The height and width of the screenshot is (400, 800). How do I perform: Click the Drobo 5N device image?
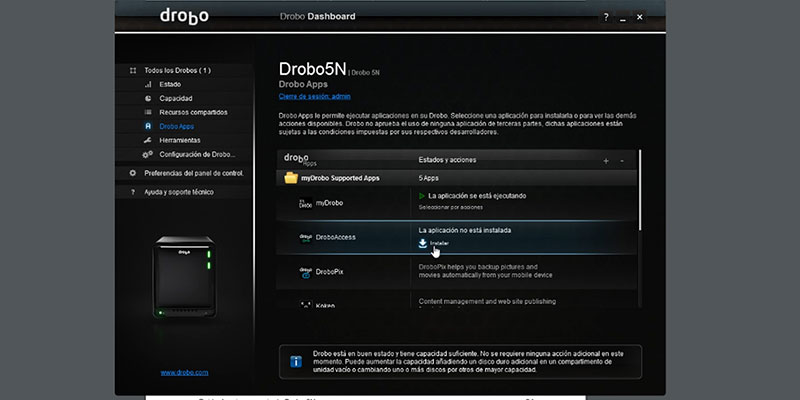click(x=184, y=277)
